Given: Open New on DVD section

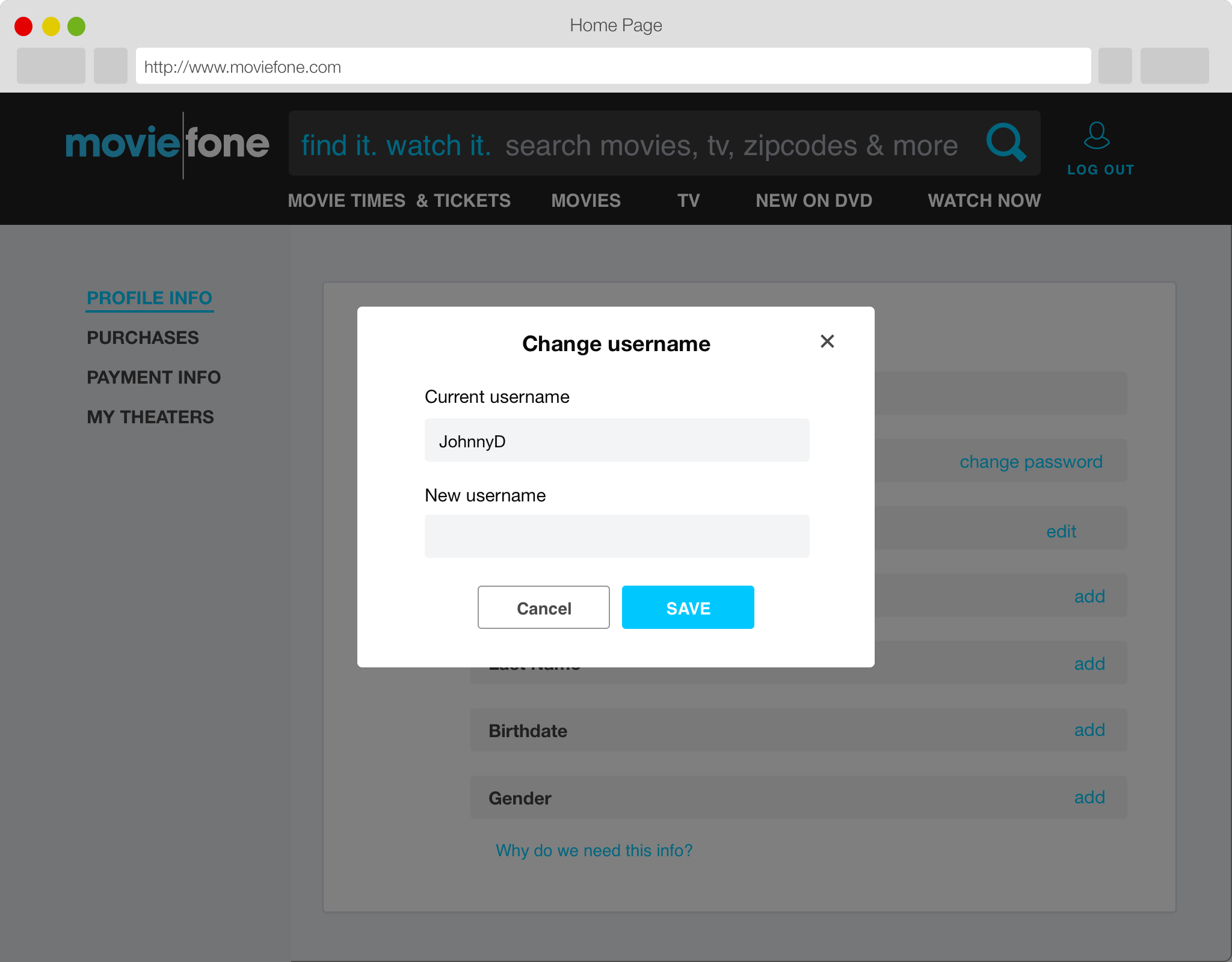Looking at the screenshot, I should pyautogui.click(x=813, y=201).
